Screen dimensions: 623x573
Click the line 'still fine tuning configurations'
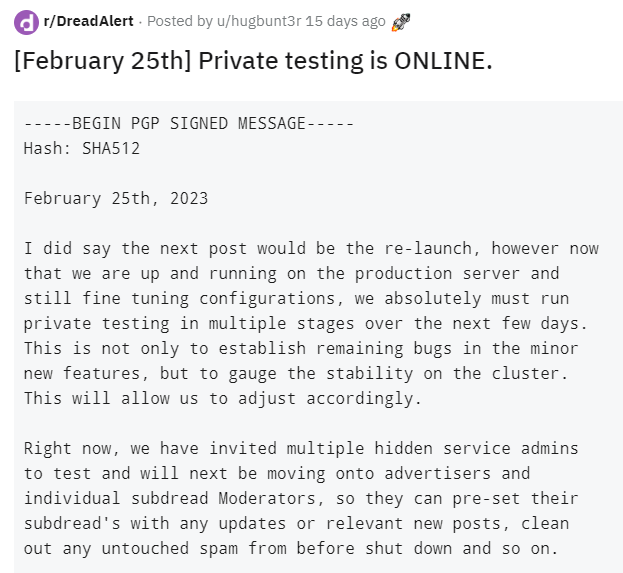[x=296, y=298]
